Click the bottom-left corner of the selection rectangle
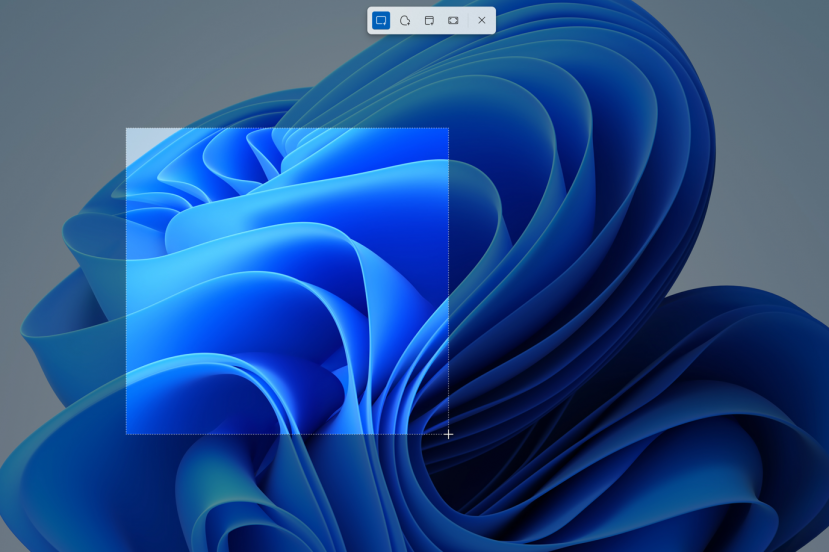This screenshot has width=829, height=552. (126, 434)
